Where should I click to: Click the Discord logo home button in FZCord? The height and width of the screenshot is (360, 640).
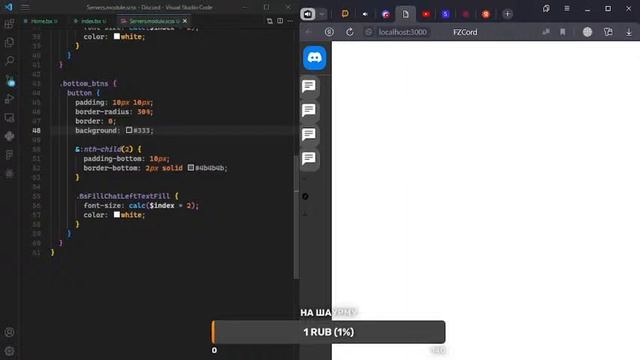click(314, 58)
